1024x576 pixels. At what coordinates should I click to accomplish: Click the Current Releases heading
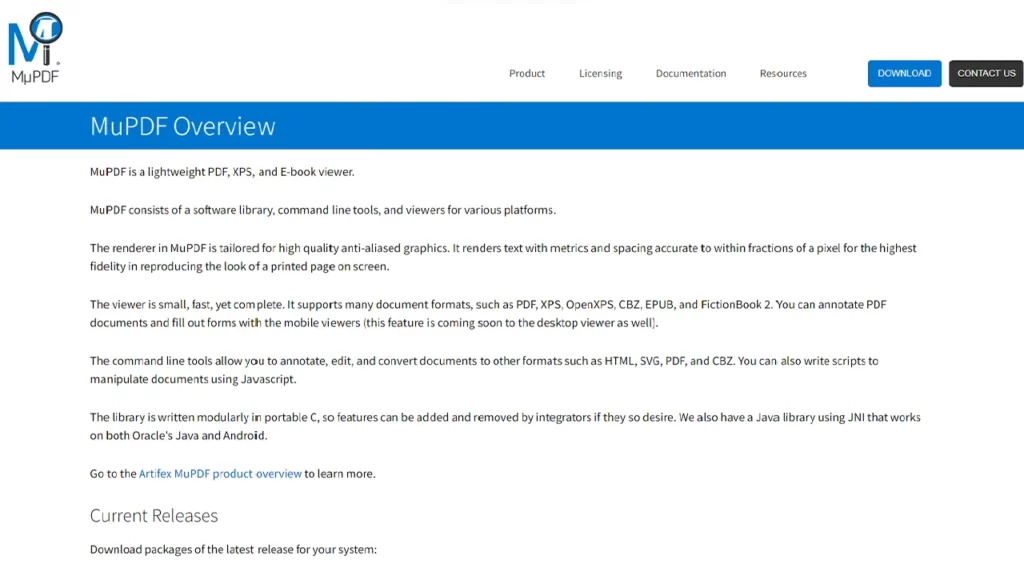click(154, 516)
